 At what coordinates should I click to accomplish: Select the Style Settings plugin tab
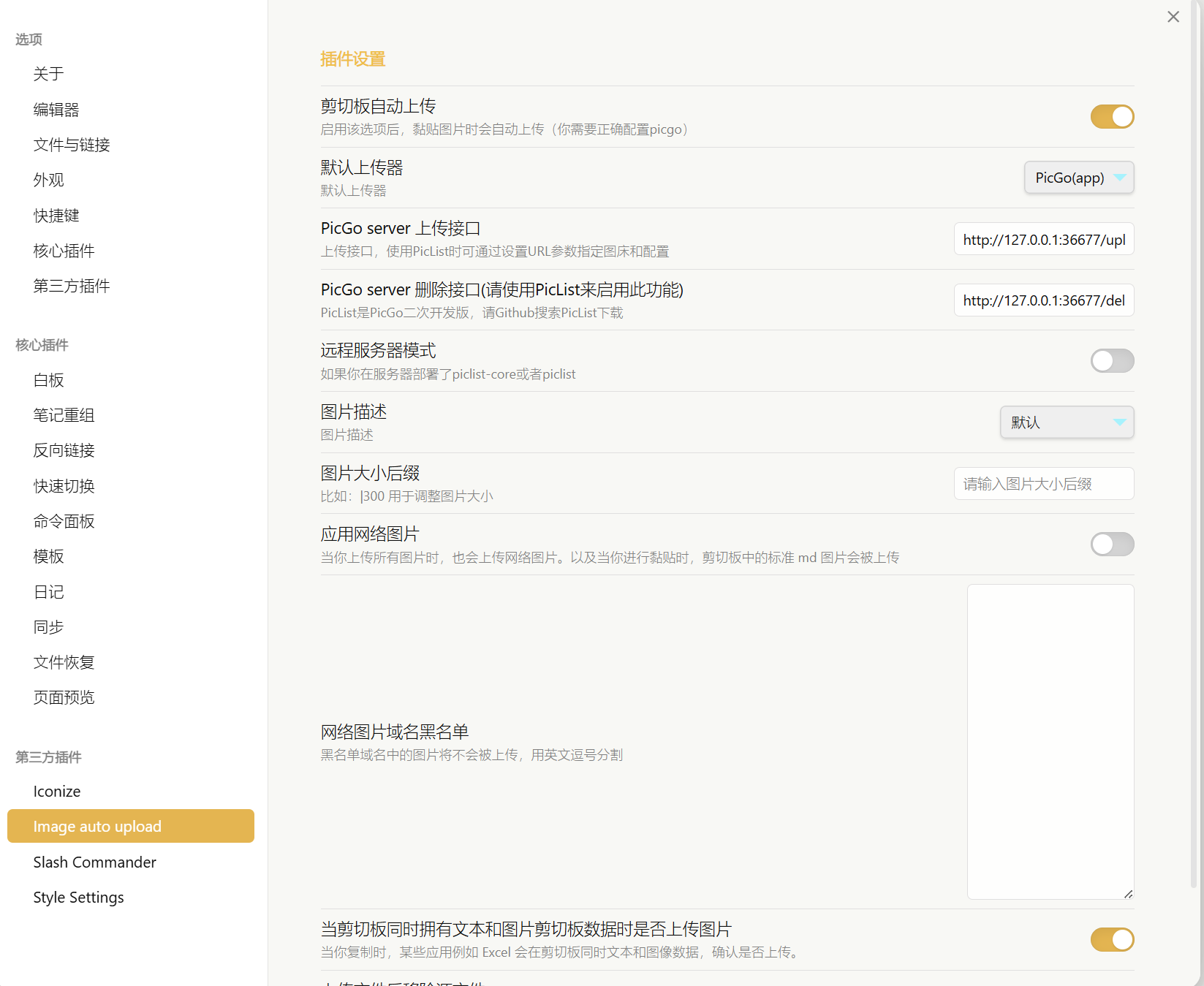[x=79, y=898]
